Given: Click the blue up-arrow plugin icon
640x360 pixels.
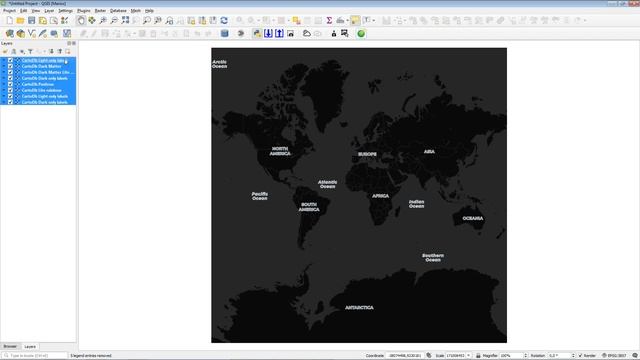Looking at the screenshot, I should click(279, 33).
